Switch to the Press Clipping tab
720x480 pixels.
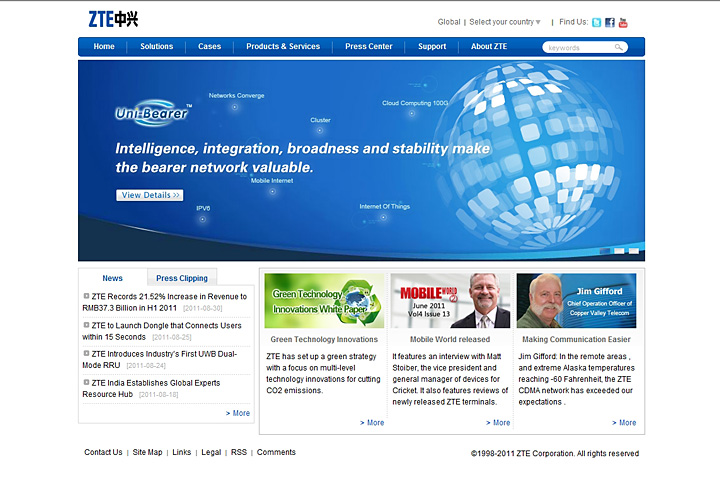182,278
